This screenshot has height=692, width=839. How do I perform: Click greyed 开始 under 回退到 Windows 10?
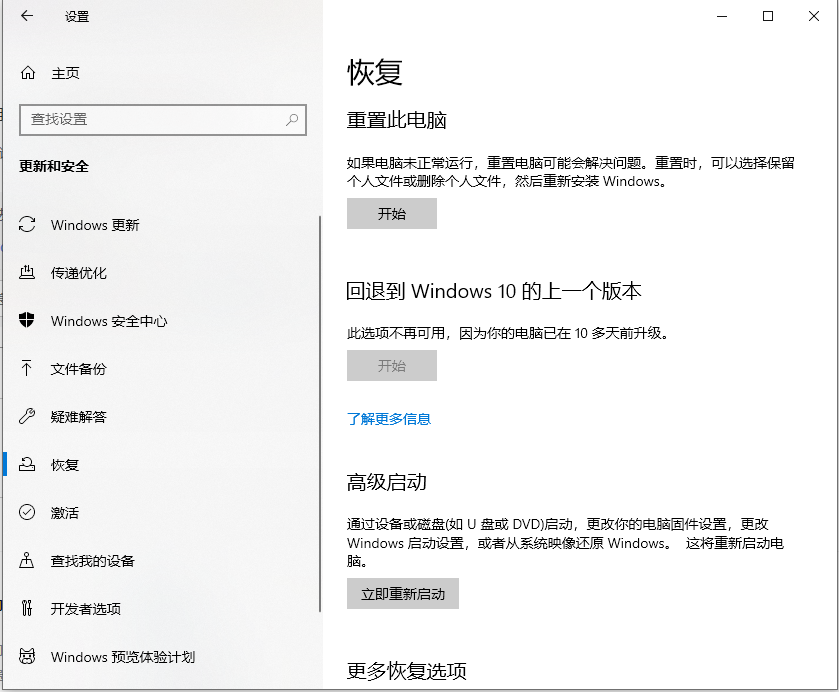click(x=392, y=366)
